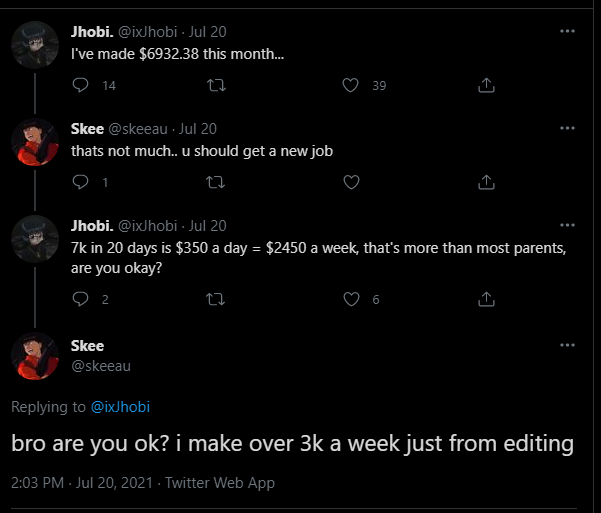Click the Twitter Web App source link
The height and width of the screenshot is (513, 601).
point(220,483)
